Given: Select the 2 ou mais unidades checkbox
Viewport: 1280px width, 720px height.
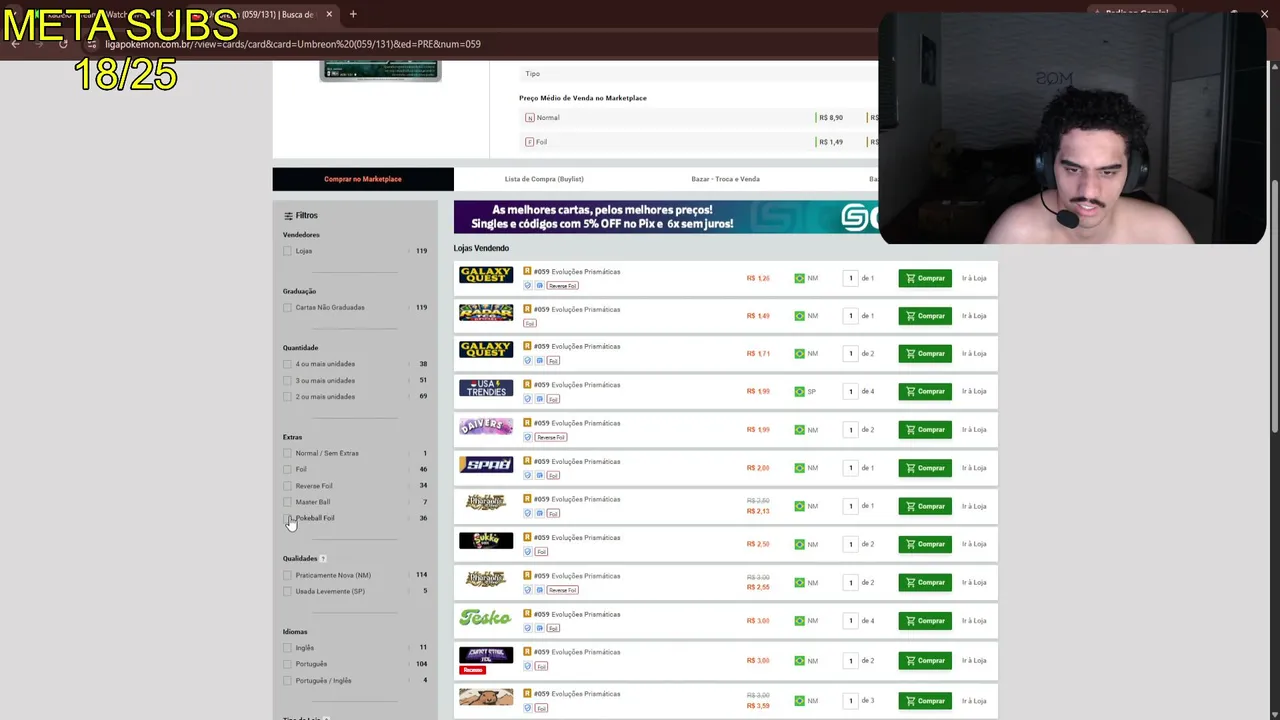Looking at the screenshot, I should 288,397.
